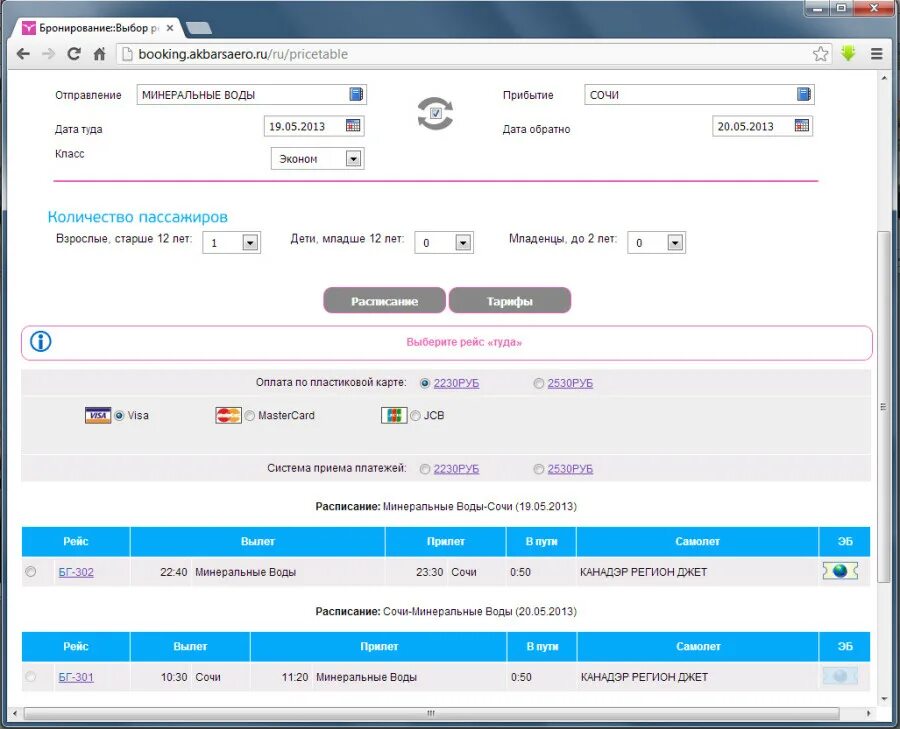900x729 pixels.
Task: Click the Visa card logo
Action: click(98, 416)
